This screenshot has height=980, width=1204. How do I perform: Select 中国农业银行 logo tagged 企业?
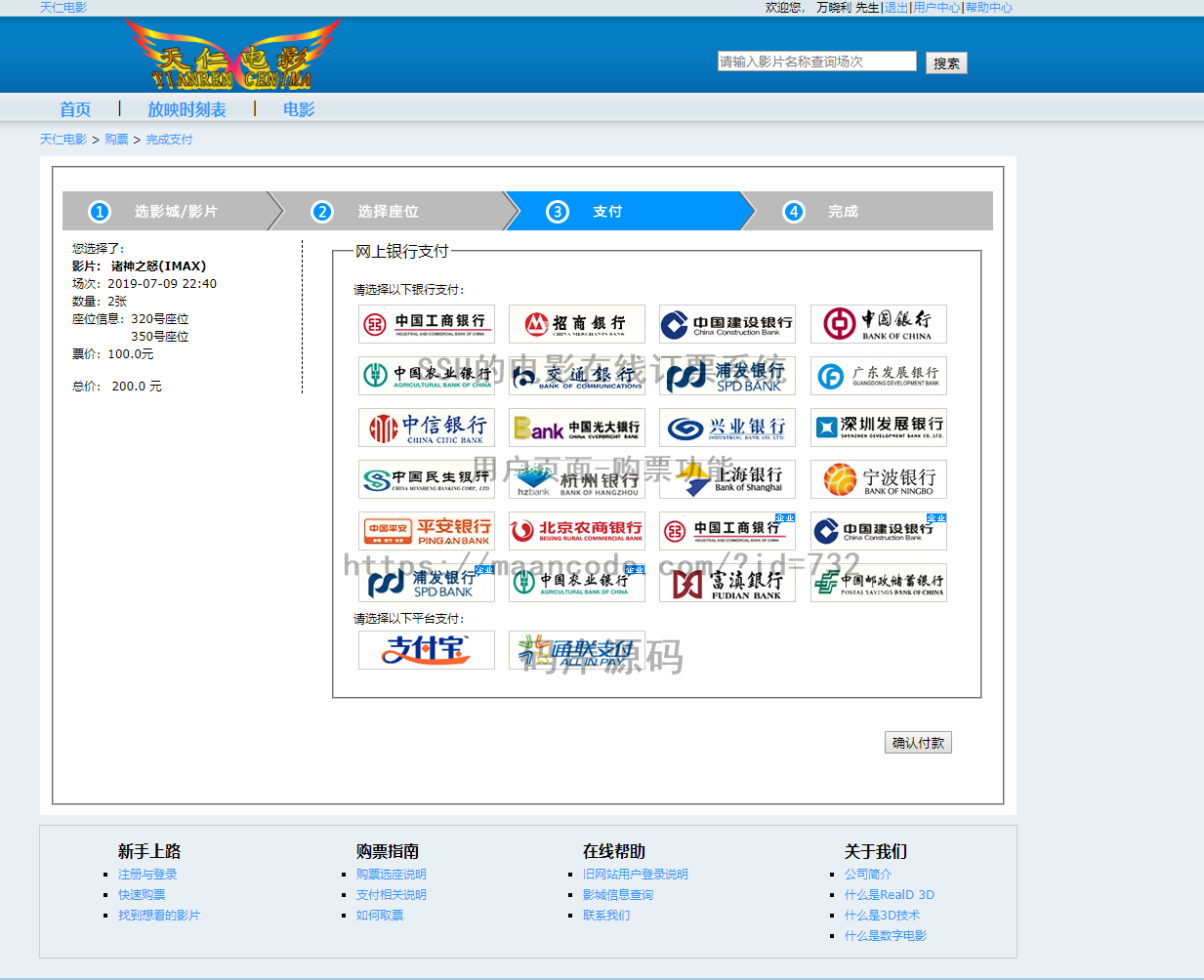point(577,583)
